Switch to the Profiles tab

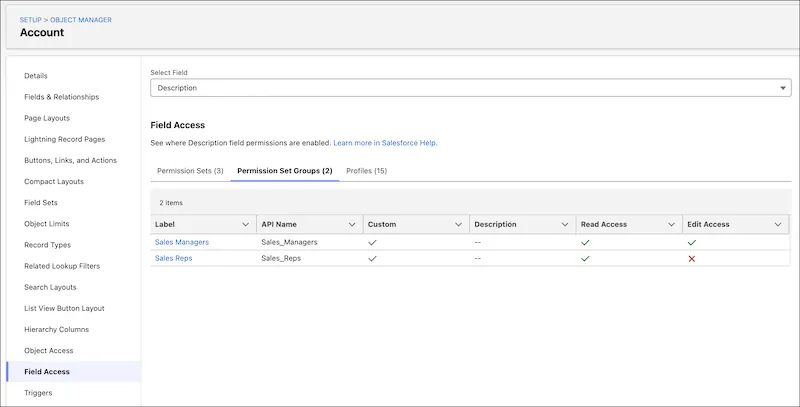366,171
